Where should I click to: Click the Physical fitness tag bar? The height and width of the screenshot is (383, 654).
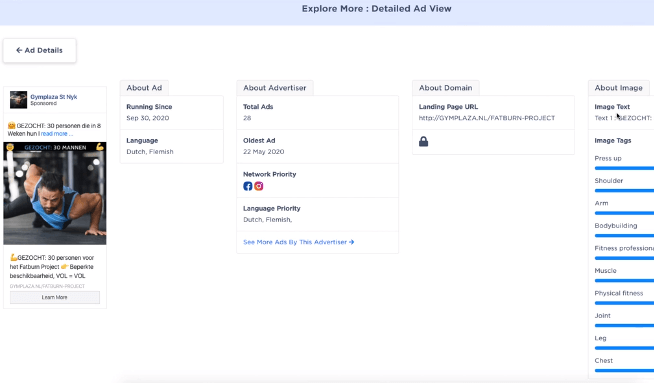coord(624,303)
